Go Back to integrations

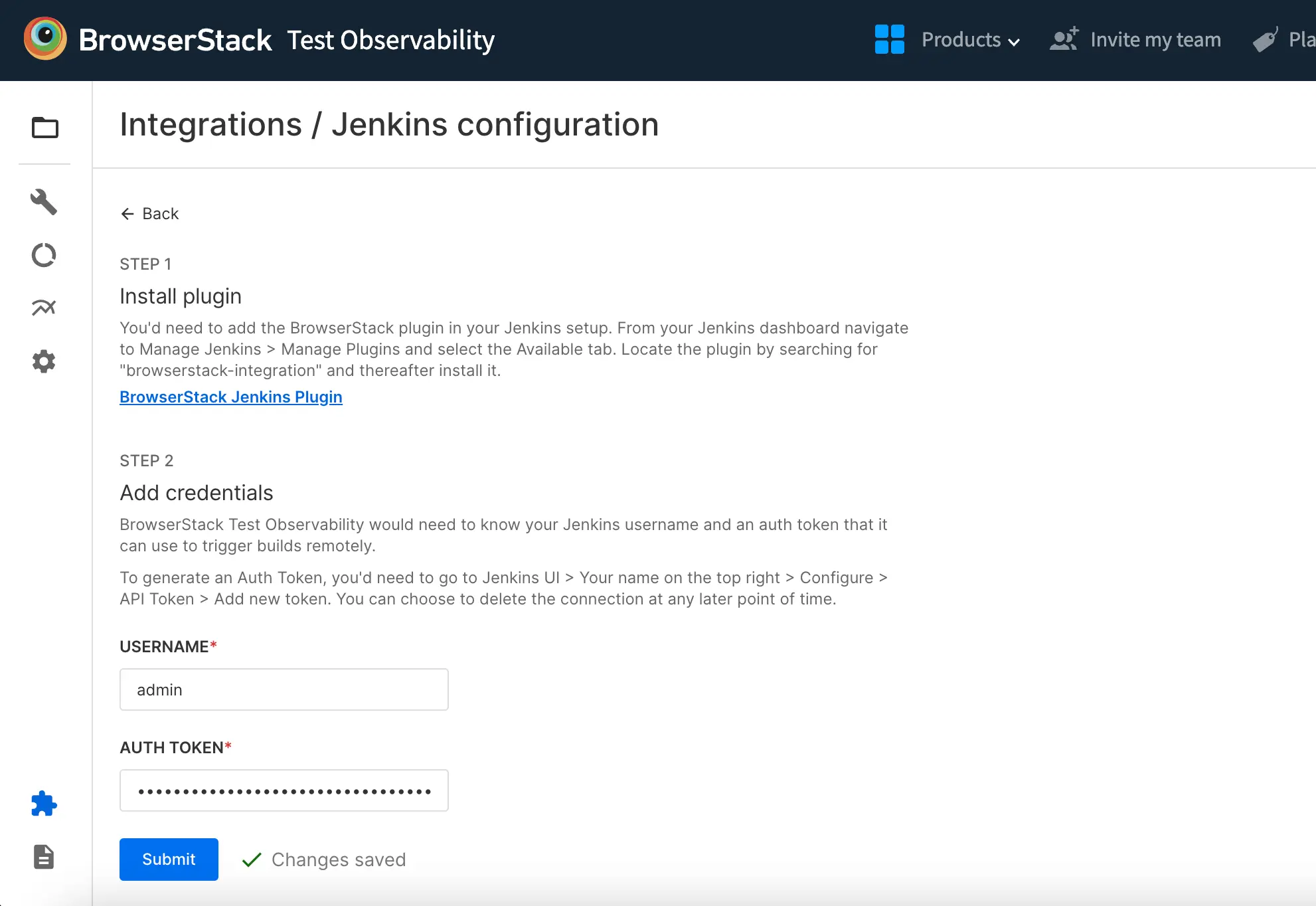(x=150, y=214)
